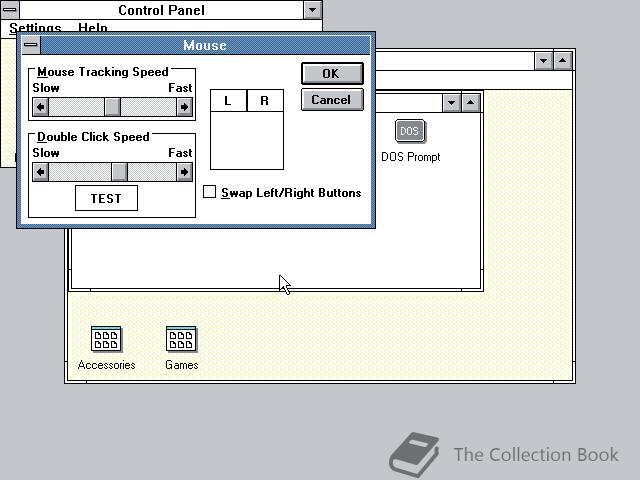
Task: Open the Help menu in Control Panel
Action: (93, 28)
